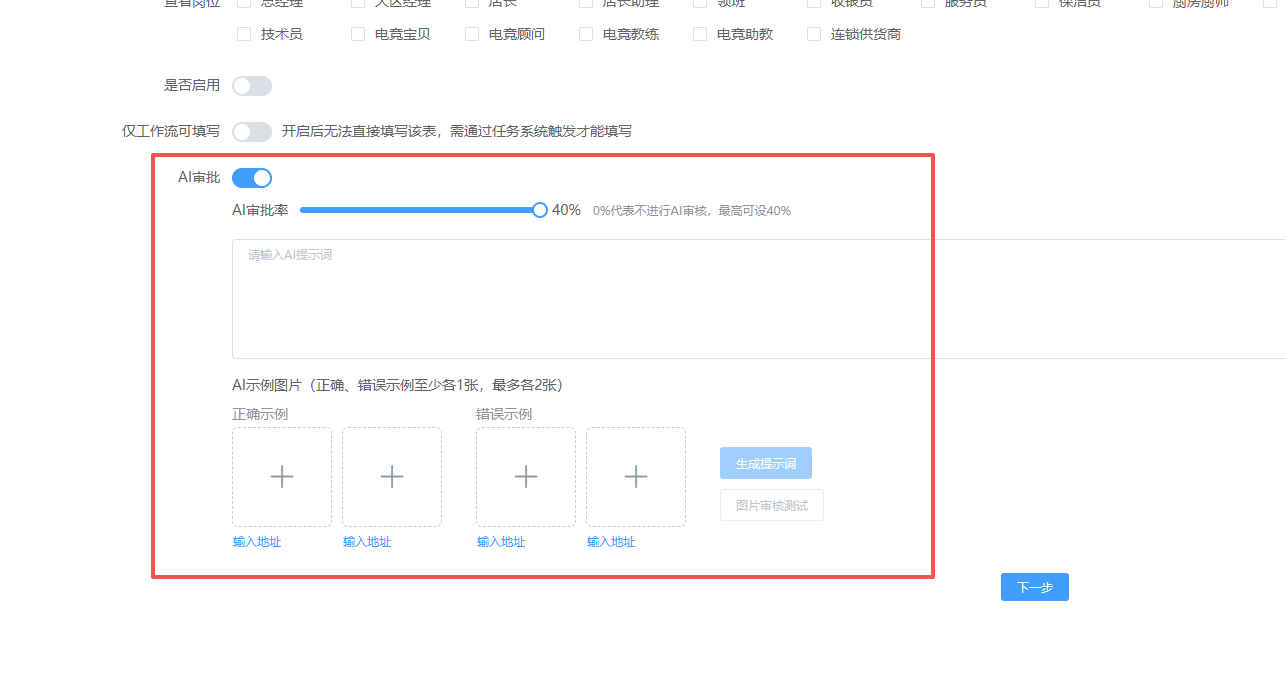Focus the 请输入AI提示词 text area
Image resolution: width=1285 pixels, height=692 pixels.
758,299
